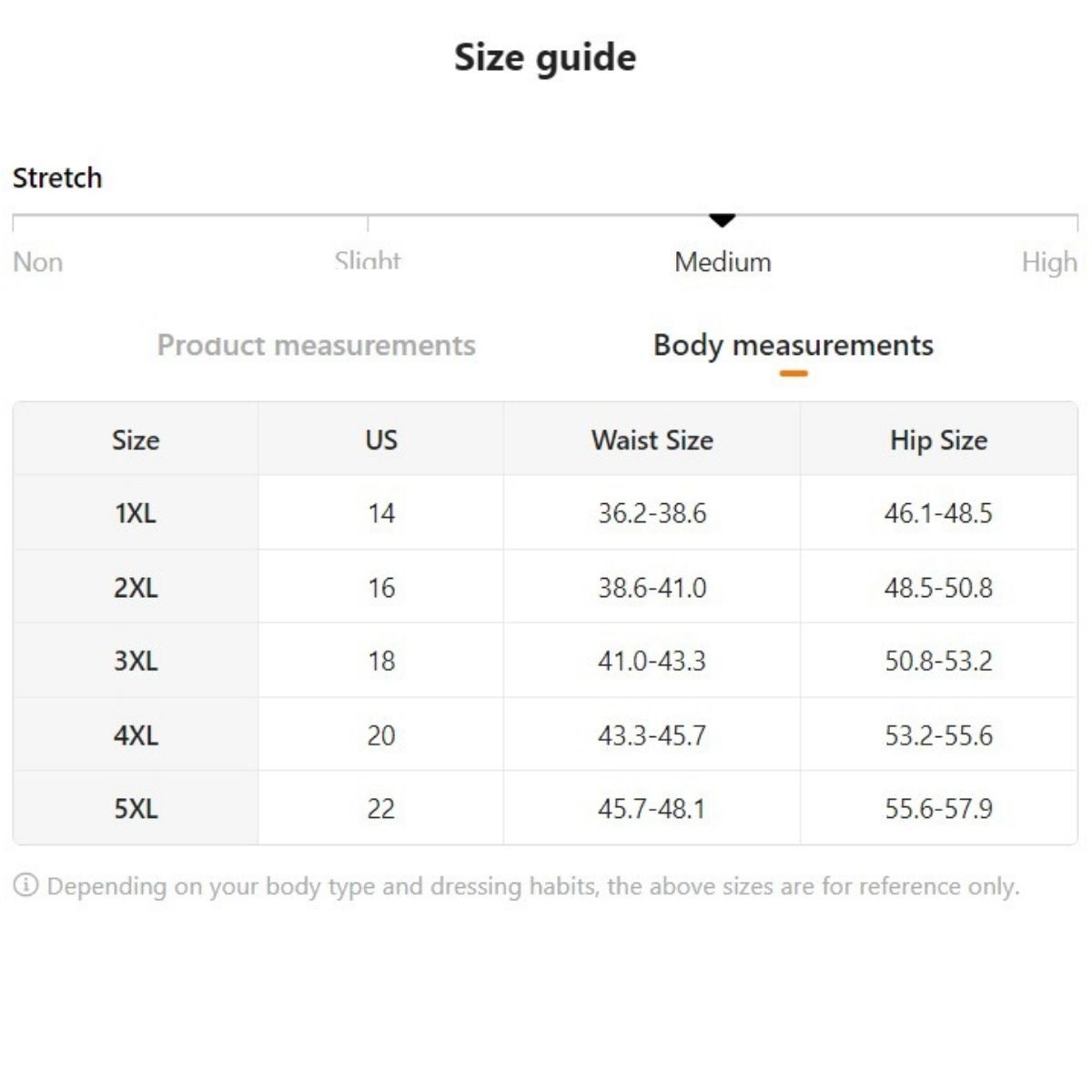Select the 4XL size row label

pyautogui.click(x=136, y=735)
